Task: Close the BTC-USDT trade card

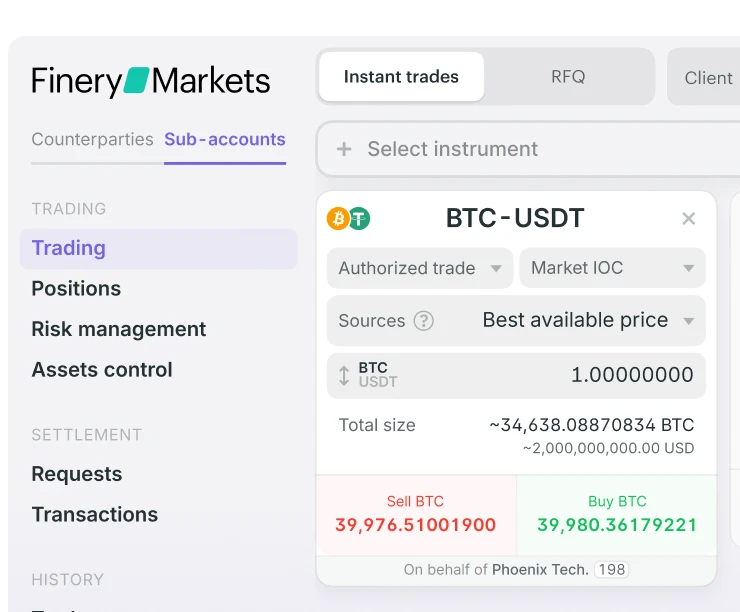Action: [x=689, y=218]
